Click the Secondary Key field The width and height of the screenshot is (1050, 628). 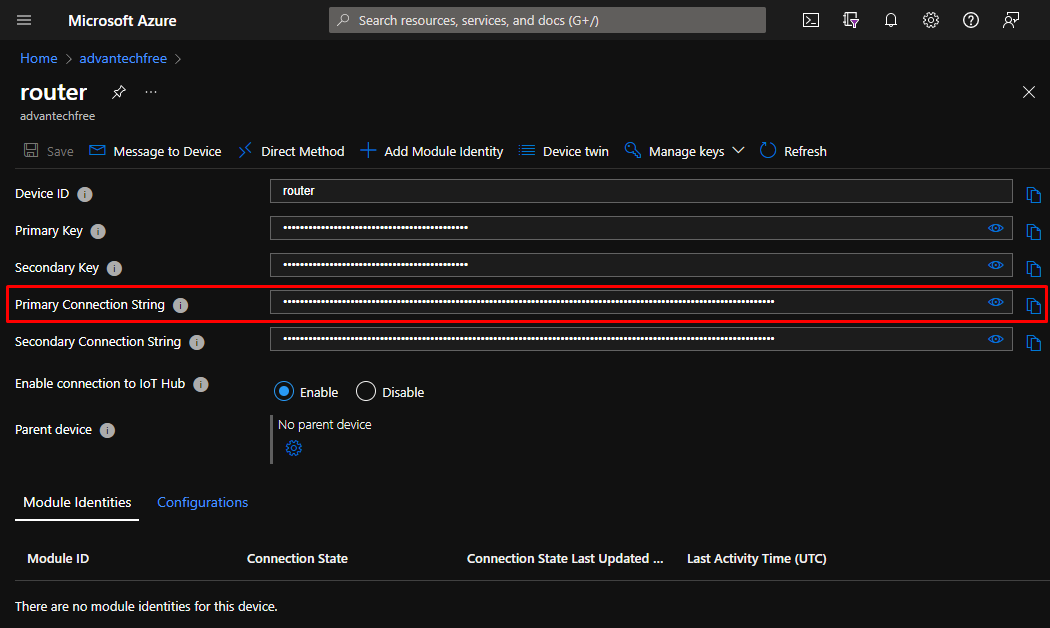[641, 264]
